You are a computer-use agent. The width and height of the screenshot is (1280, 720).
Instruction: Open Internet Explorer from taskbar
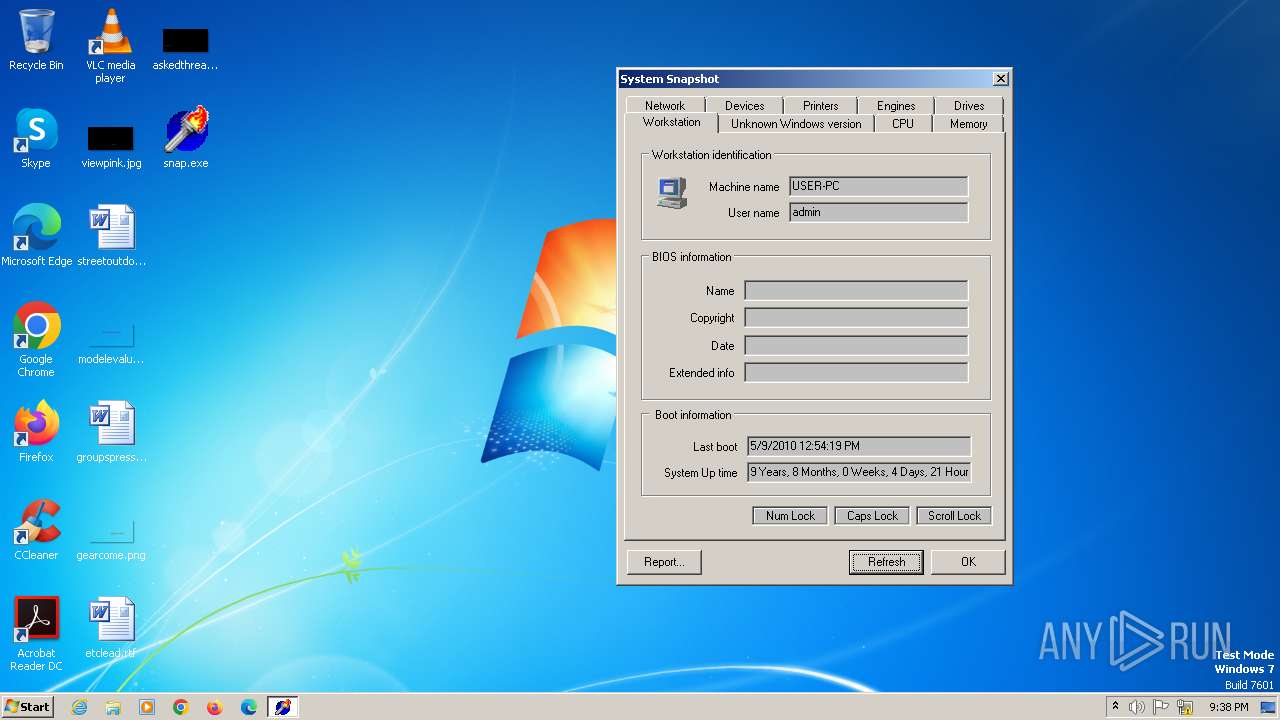coord(79,707)
